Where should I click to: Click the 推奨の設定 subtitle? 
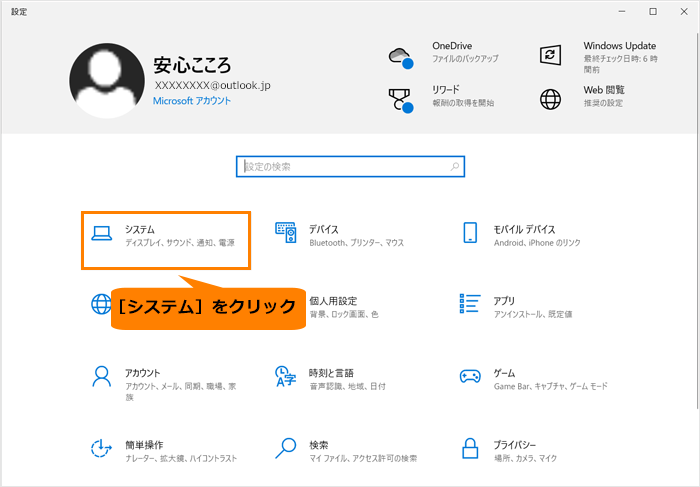click(x=603, y=103)
